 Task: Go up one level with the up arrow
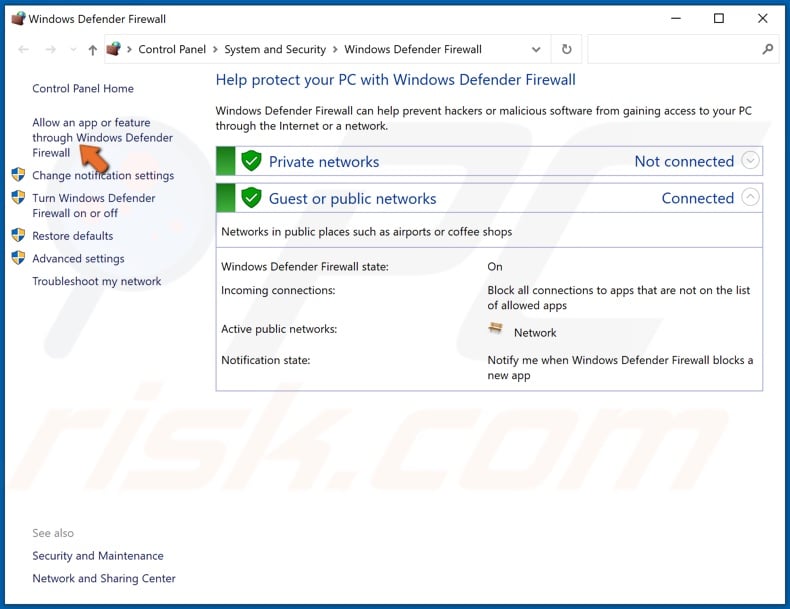[93, 49]
